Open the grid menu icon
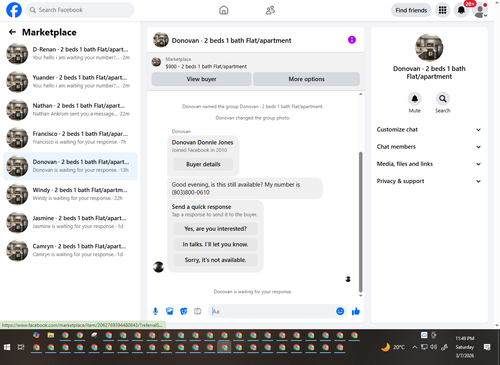 click(x=442, y=10)
